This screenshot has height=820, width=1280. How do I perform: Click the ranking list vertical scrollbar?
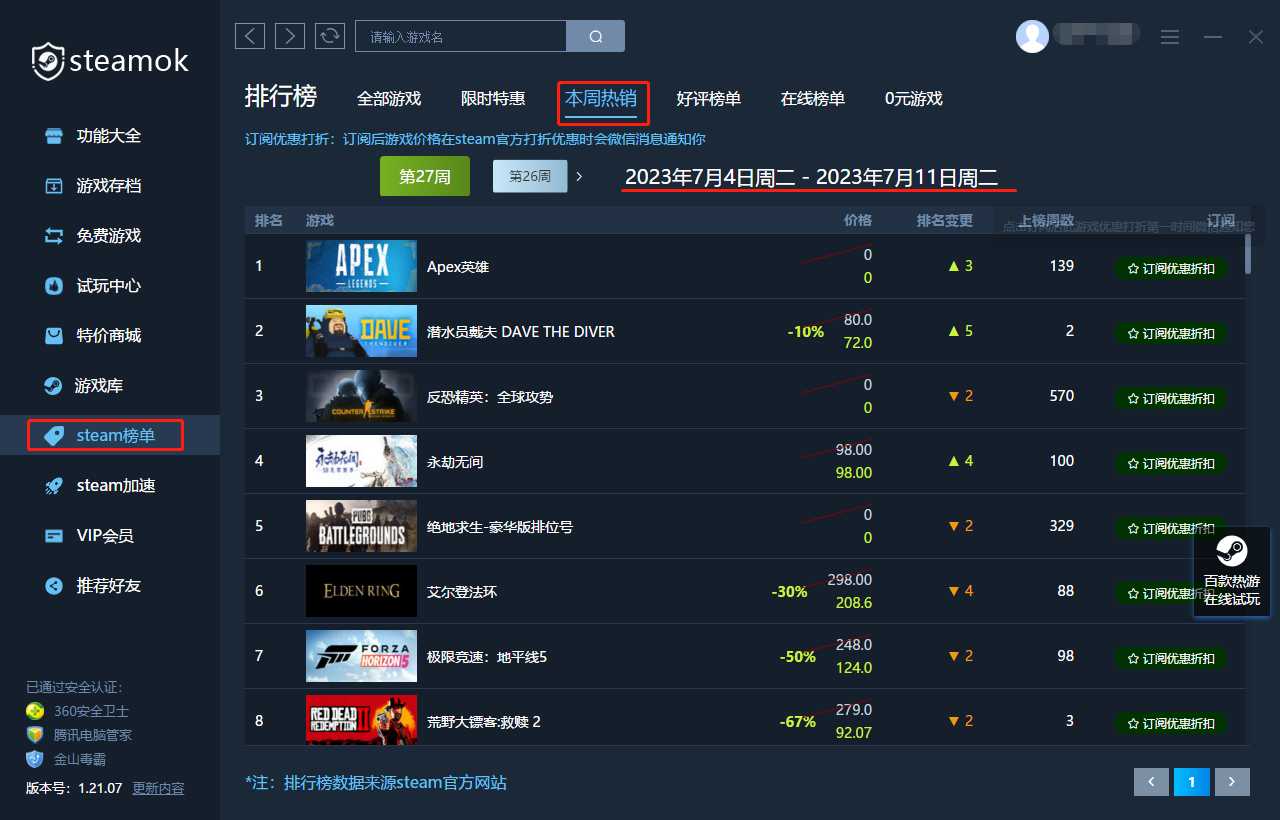tap(1248, 253)
